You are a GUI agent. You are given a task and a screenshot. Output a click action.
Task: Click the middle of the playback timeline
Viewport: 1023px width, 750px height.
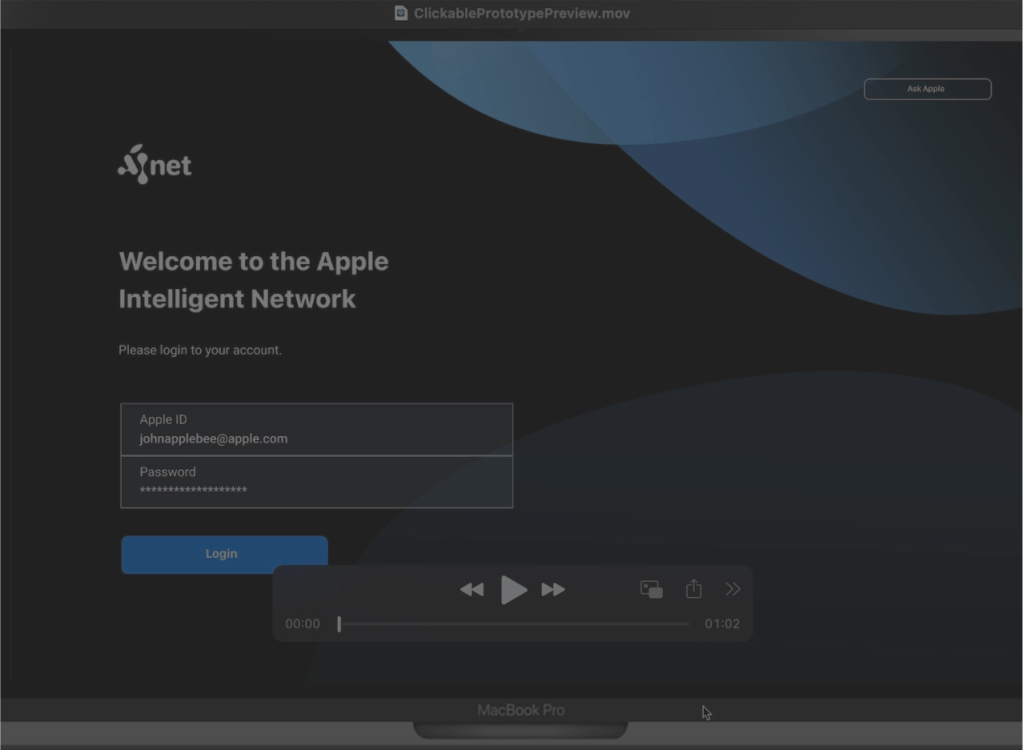click(x=514, y=624)
